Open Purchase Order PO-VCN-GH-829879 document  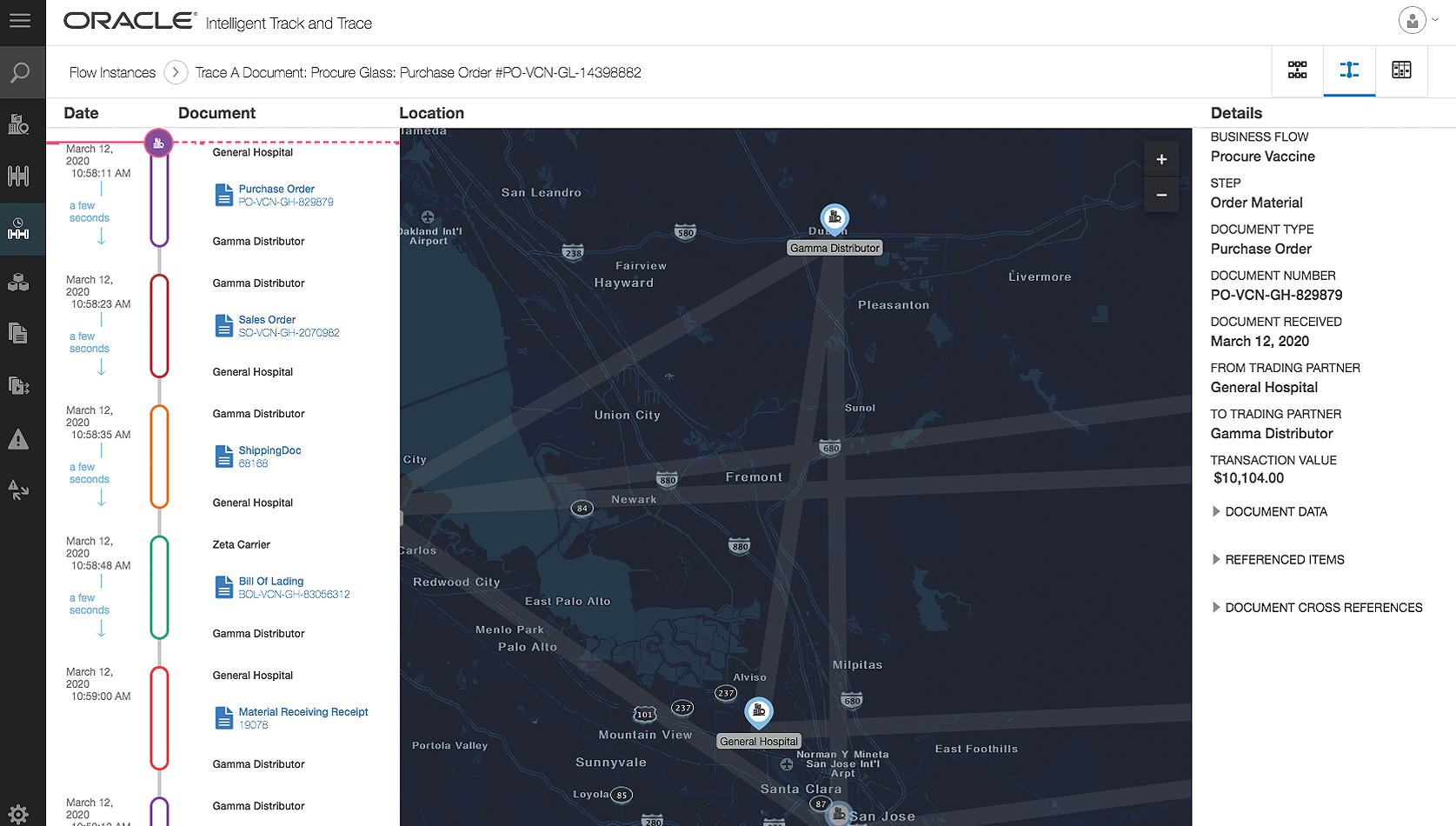[276, 190]
